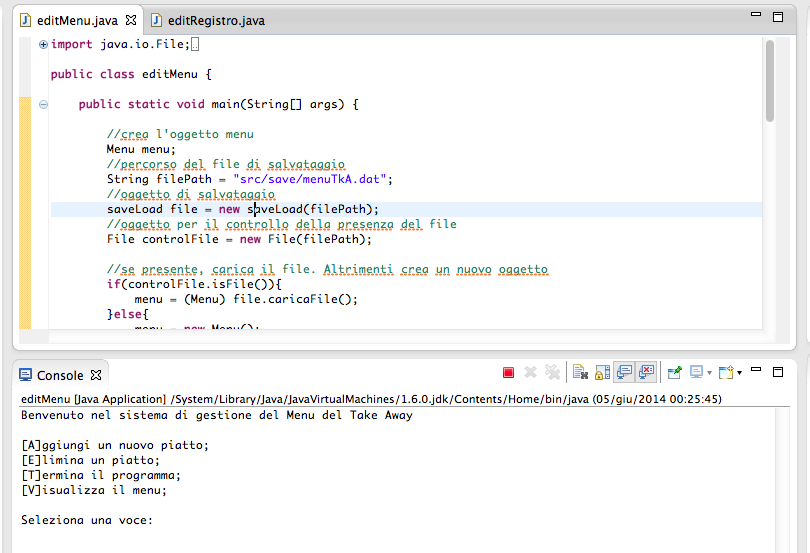
Task: Toggle Scroll Lock in the Console toolbar
Action: click(x=602, y=372)
